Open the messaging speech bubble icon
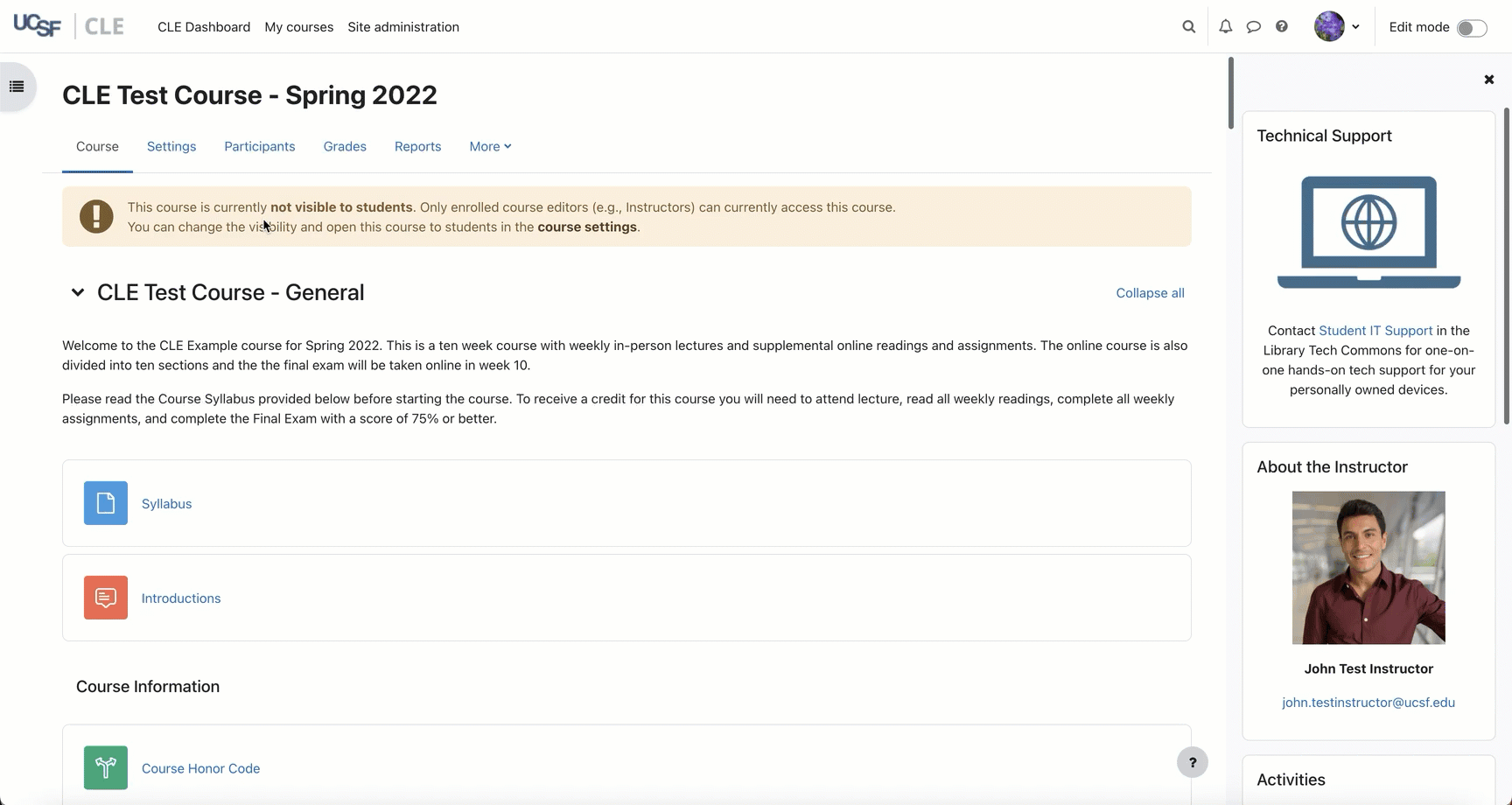The image size is (1512, 805). [1253, 27]
